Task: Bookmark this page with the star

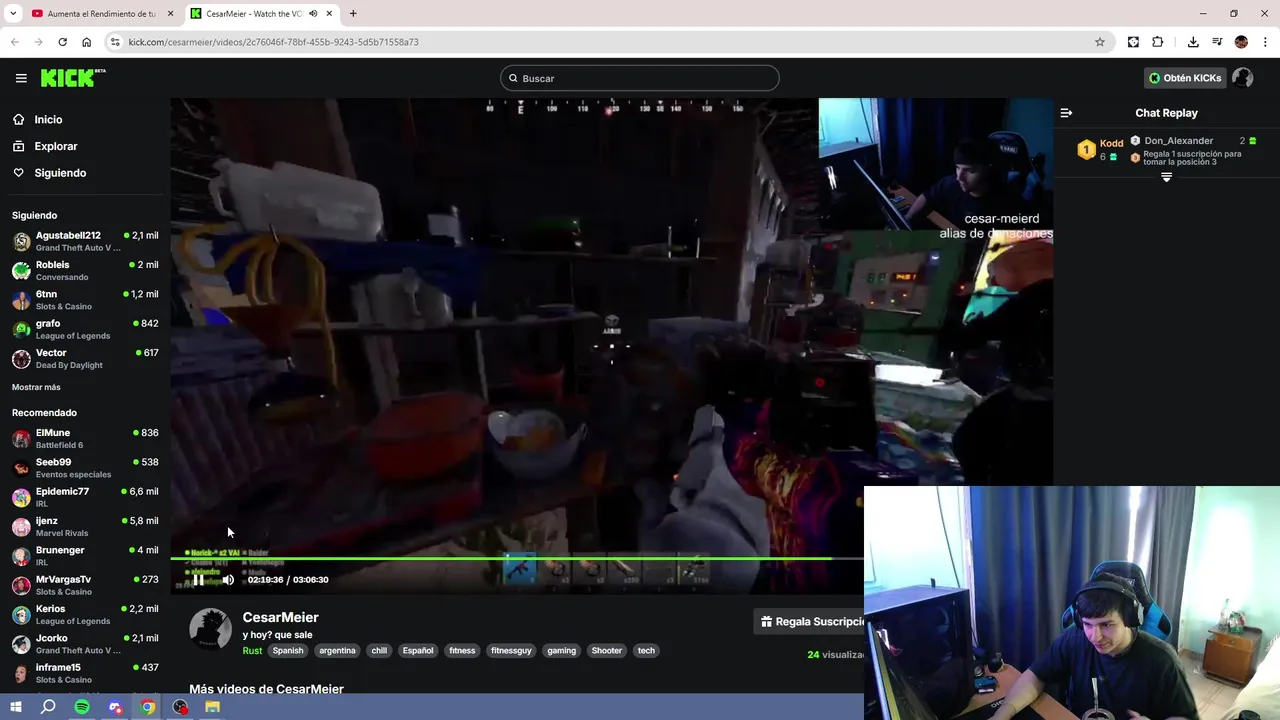Action: (x=1100, y=42)
